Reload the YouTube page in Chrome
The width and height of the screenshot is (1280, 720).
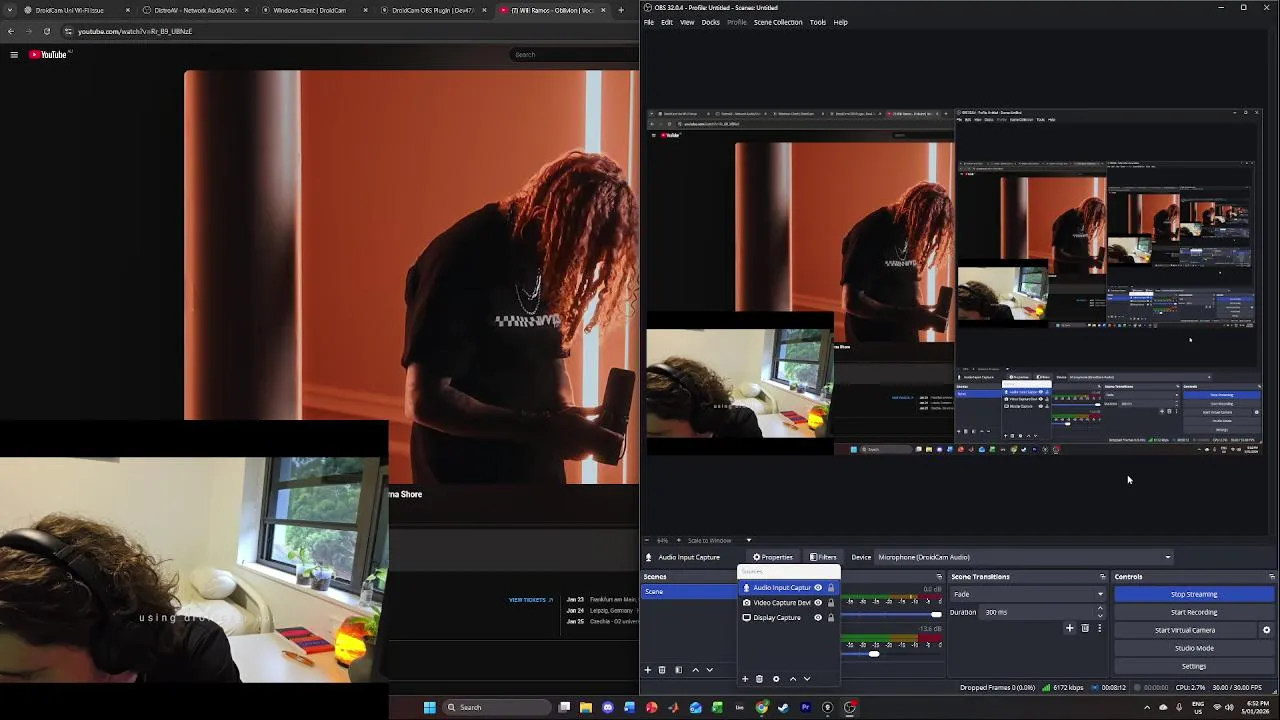[x=46, y=31]
